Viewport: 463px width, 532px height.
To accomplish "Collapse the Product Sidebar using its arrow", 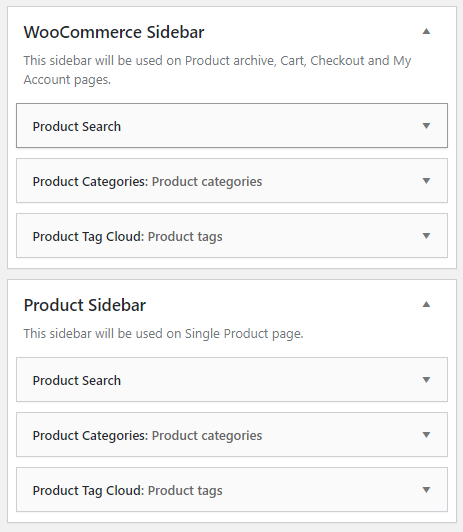I will click(426, 304).
